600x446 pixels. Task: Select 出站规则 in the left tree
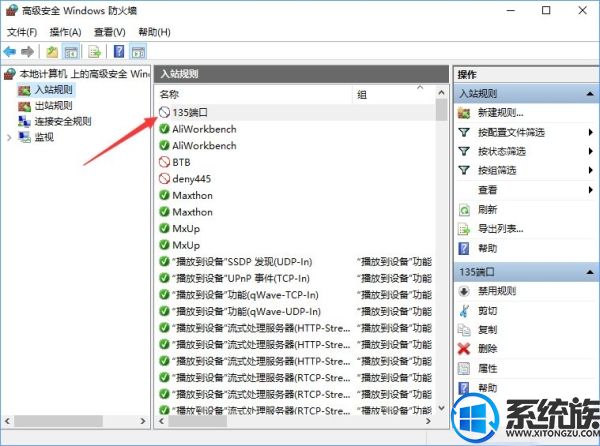(x=53, y=106)
